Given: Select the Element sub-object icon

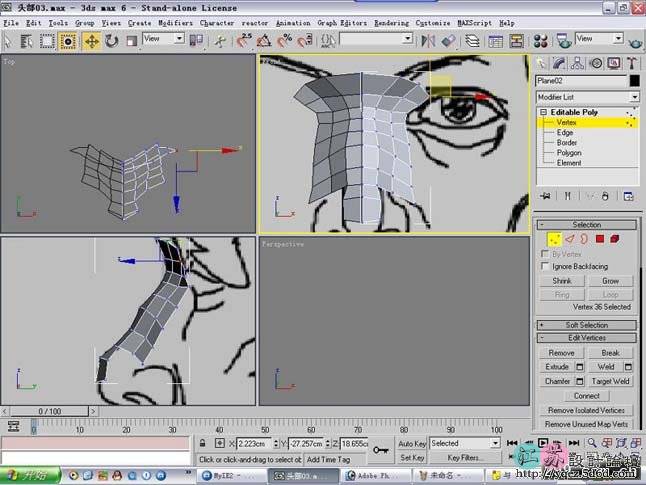Looking at the screenshot, I should (x=617, y=239).
